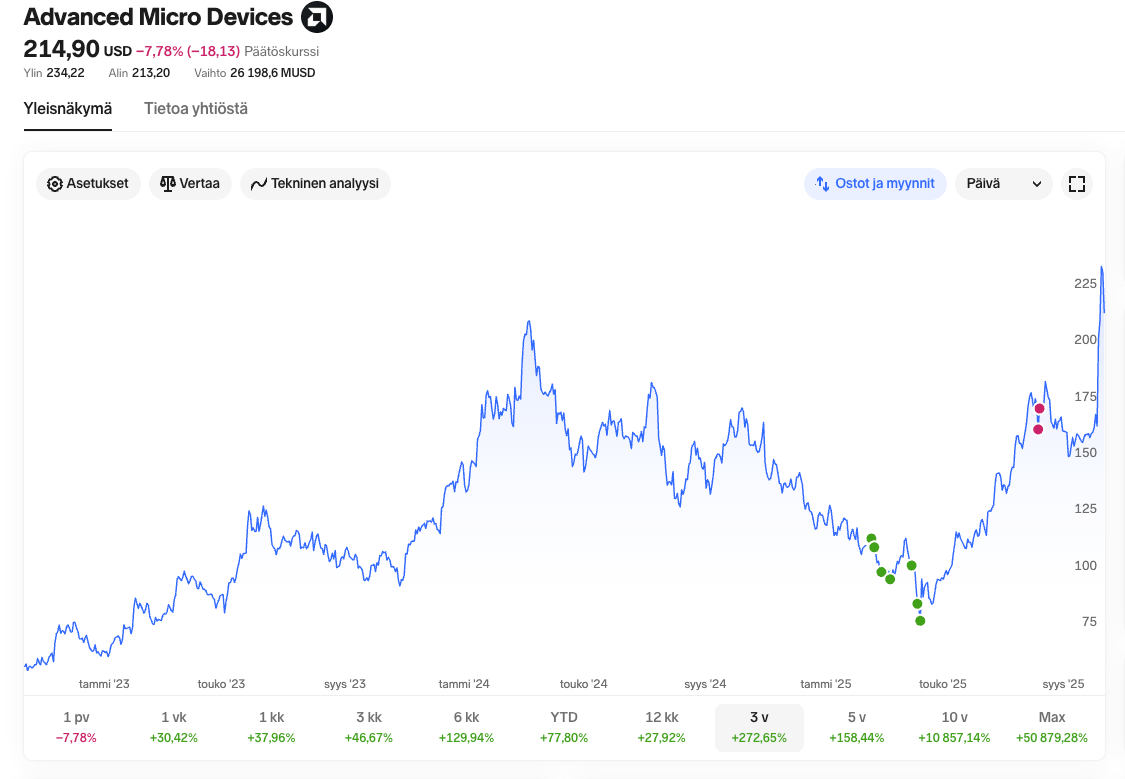Open the Vertaa compare tool
Screen dimensions: 1125x779
190,184
